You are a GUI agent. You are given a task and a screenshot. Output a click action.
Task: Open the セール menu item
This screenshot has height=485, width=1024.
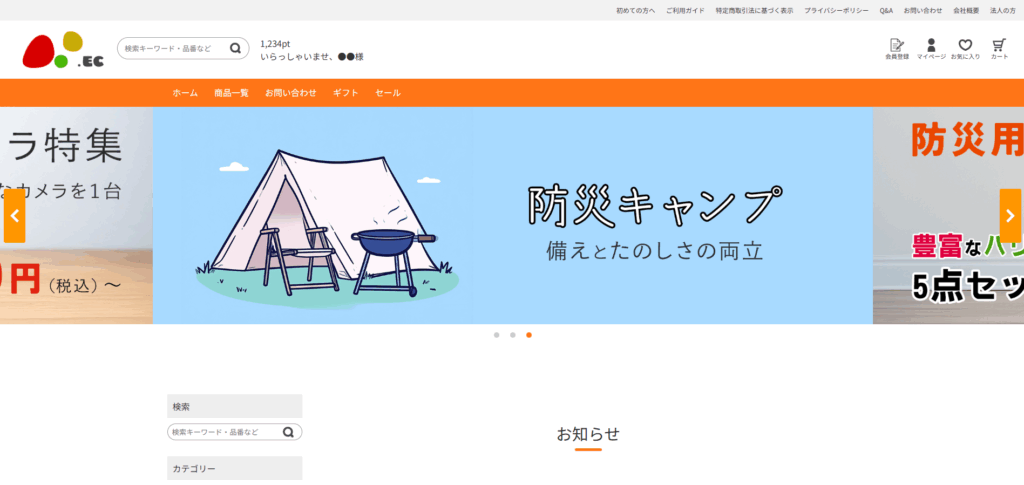[388, 93]
